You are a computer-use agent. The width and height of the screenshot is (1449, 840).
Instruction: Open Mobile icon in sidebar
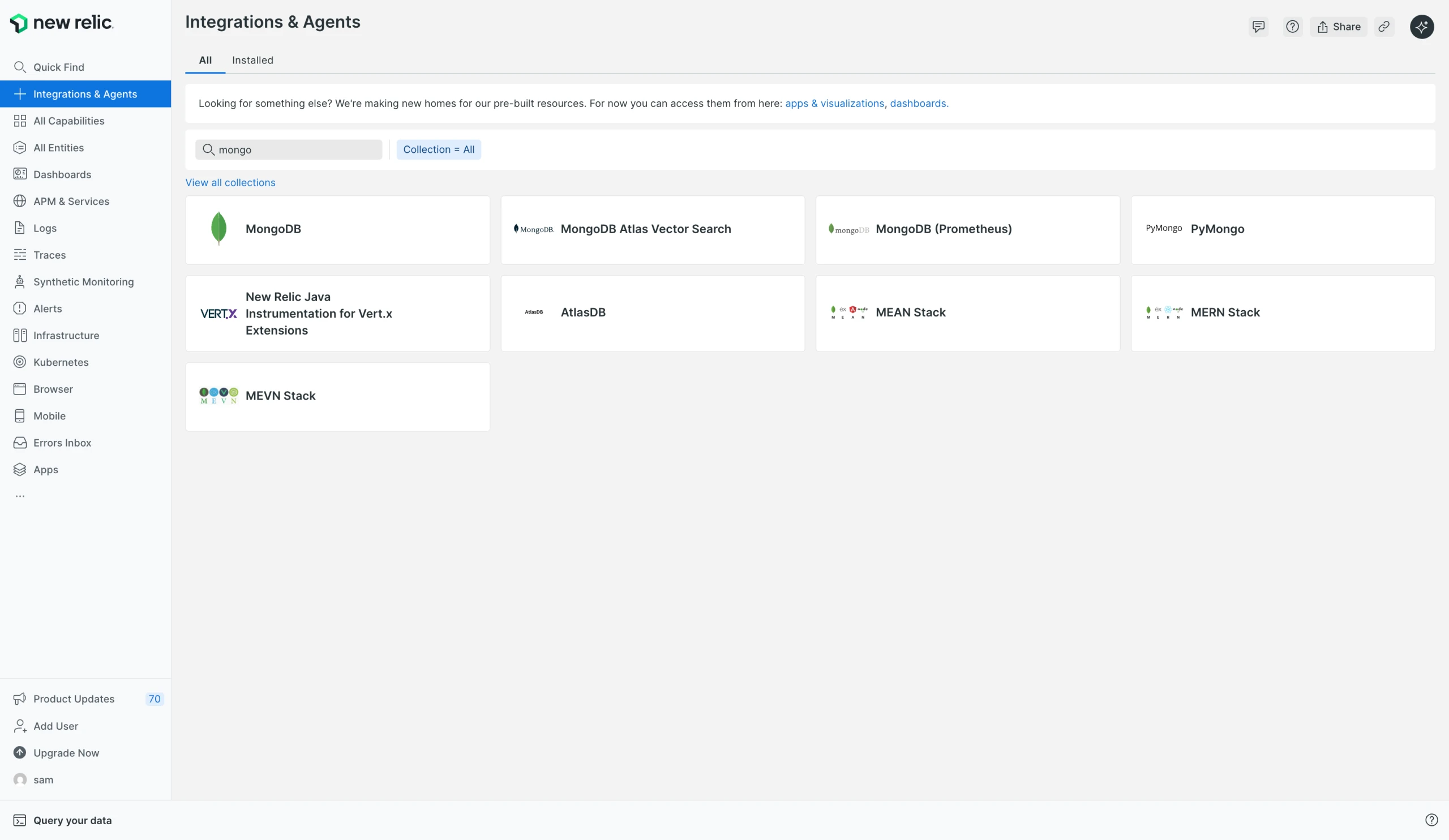[x=20, y=415]
